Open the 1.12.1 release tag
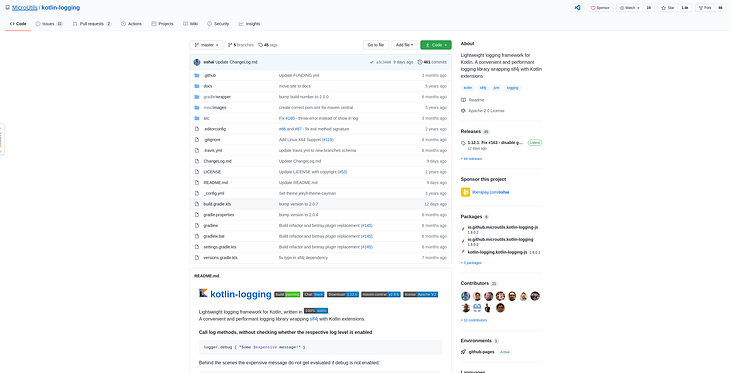 tap(495, 142)
